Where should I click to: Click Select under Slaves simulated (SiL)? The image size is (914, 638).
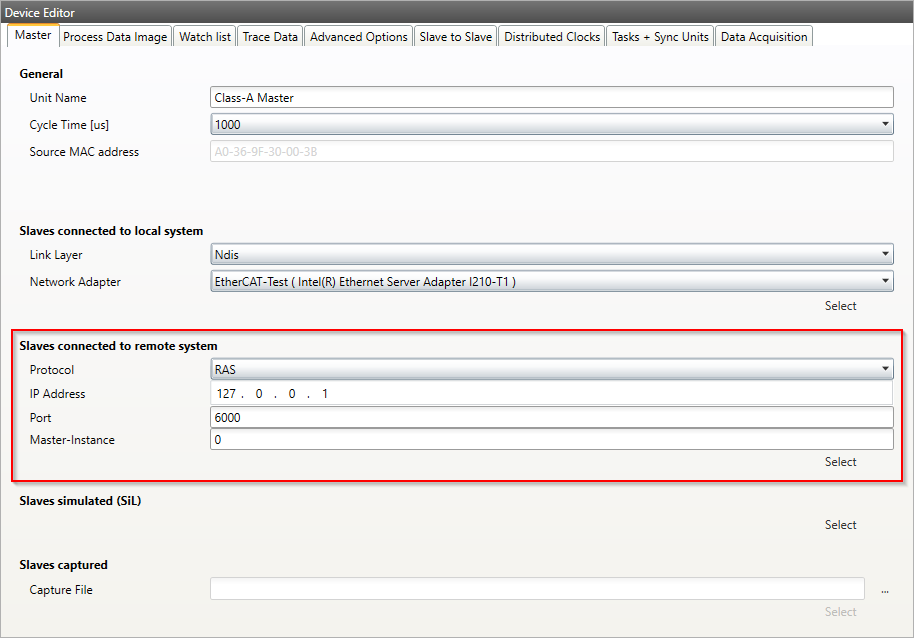point(840,525)
